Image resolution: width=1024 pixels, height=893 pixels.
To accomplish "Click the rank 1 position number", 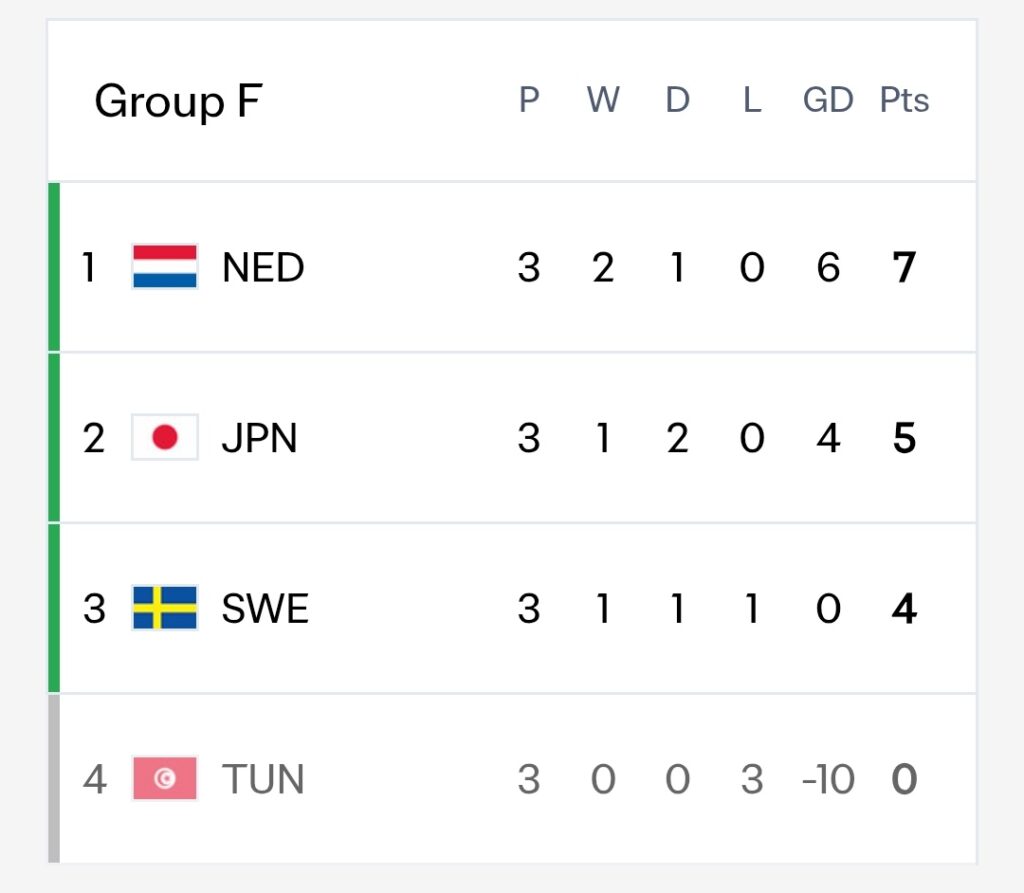I will tap(89, 267).
